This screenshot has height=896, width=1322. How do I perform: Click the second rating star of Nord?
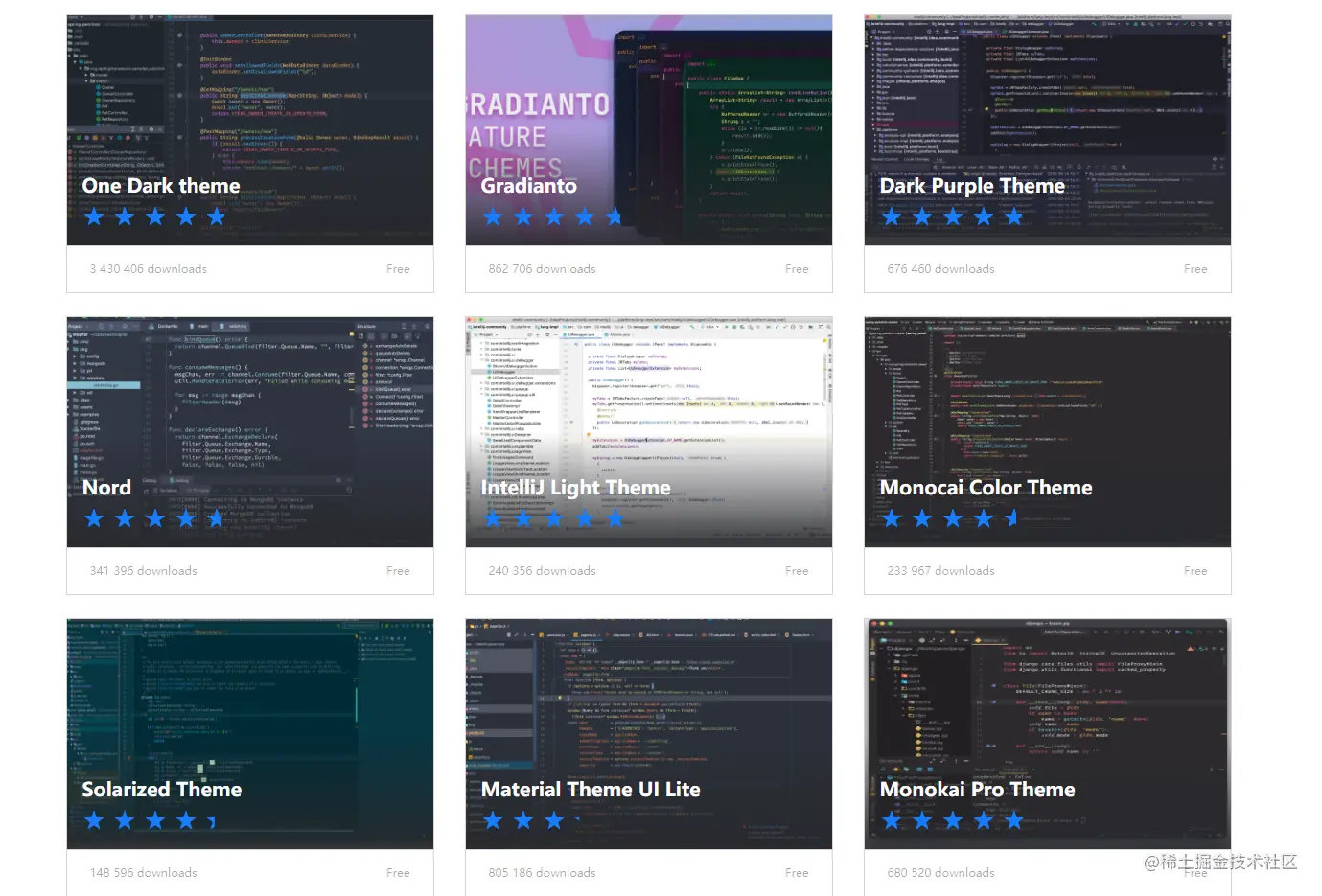125,518
